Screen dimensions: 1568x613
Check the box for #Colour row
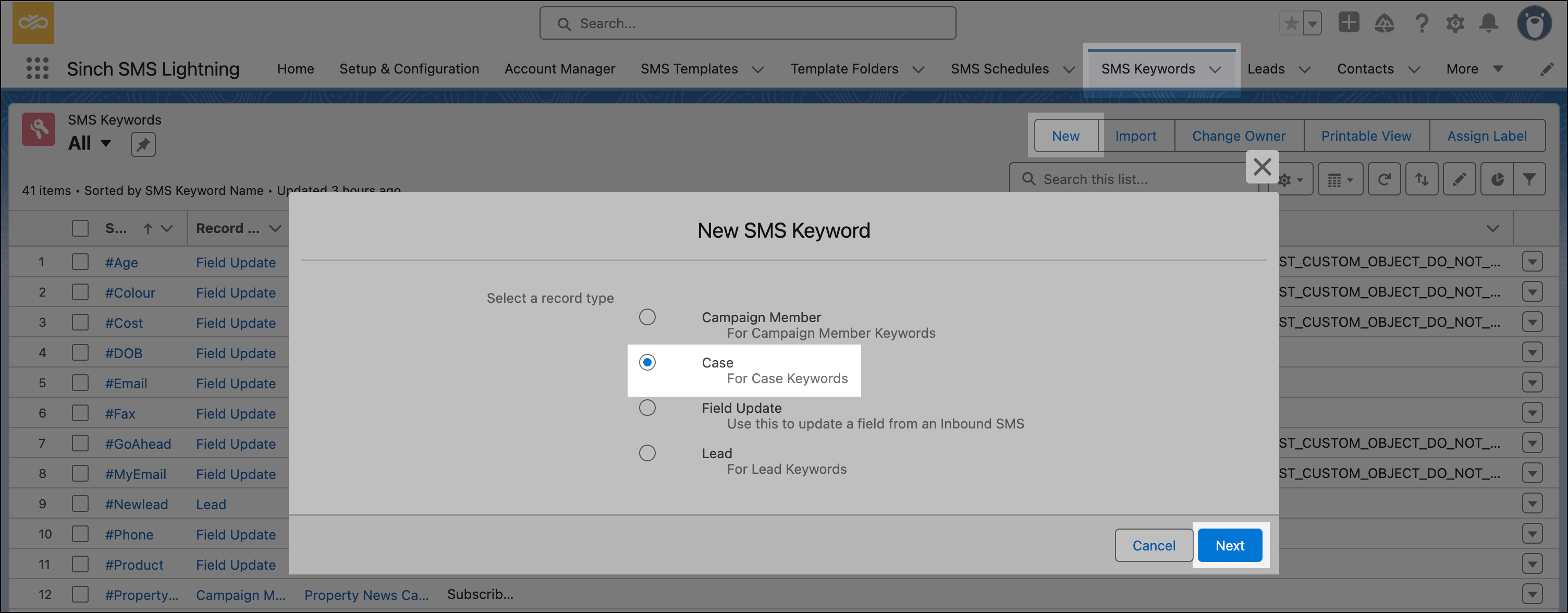click(x=80, y=292)
